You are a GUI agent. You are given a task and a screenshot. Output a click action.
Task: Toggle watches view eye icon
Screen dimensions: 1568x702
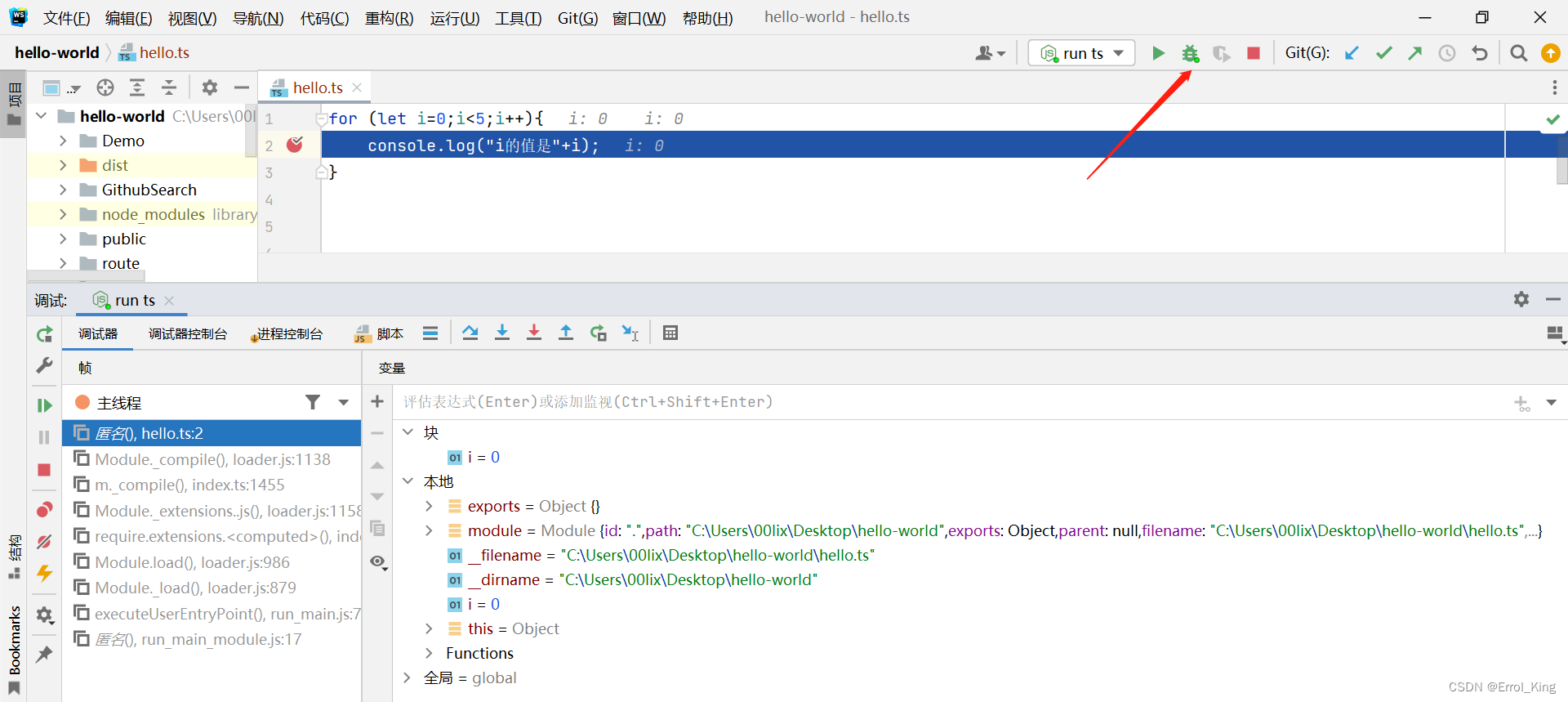[377, 561]
